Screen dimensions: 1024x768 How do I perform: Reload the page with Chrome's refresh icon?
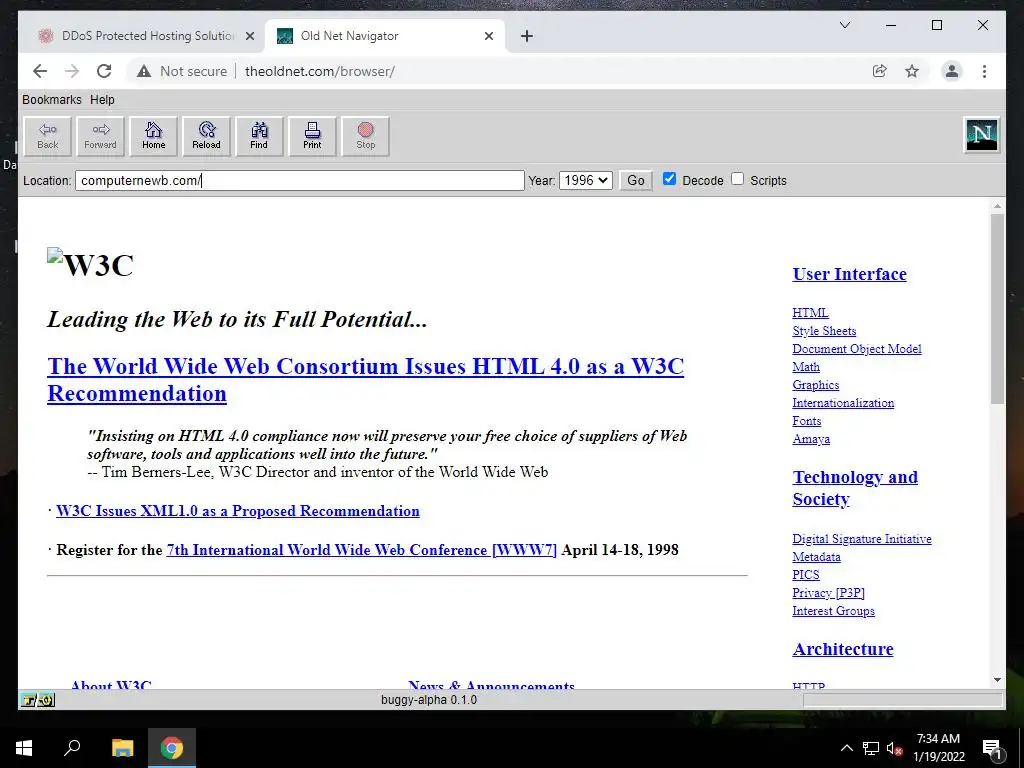click(x=104, y=71)
